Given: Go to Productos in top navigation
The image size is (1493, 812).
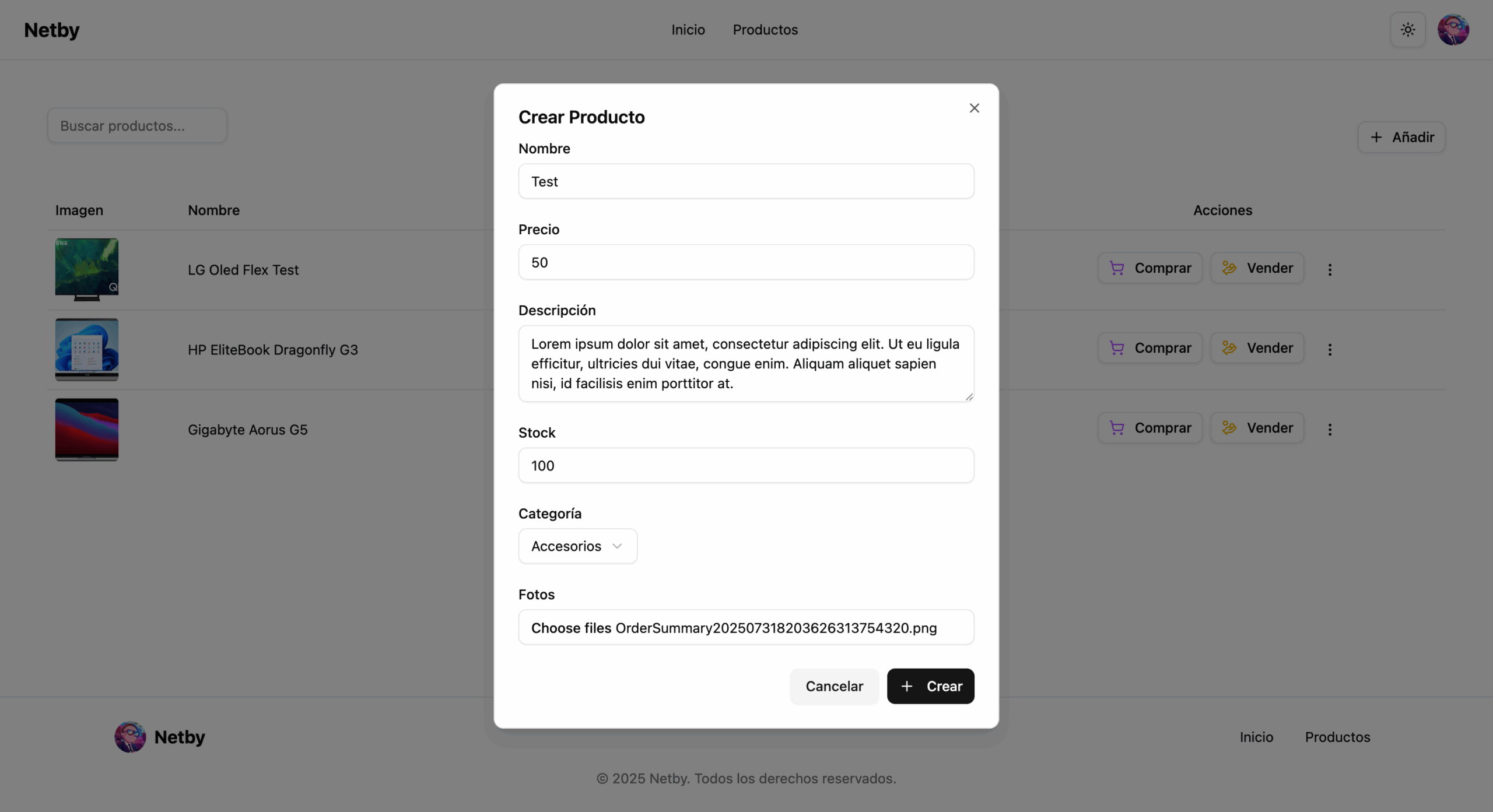Looking at the screenshot, I should click(765, 30).
